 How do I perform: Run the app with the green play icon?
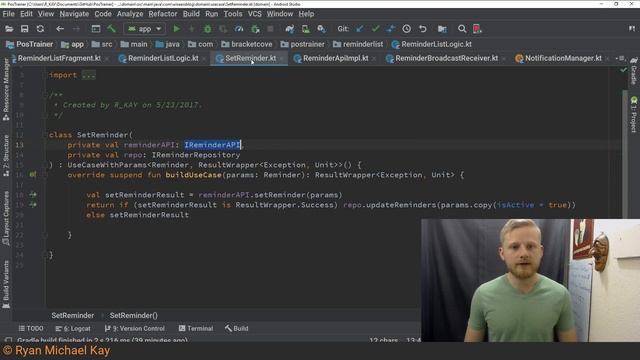click(x=176, y=29)
